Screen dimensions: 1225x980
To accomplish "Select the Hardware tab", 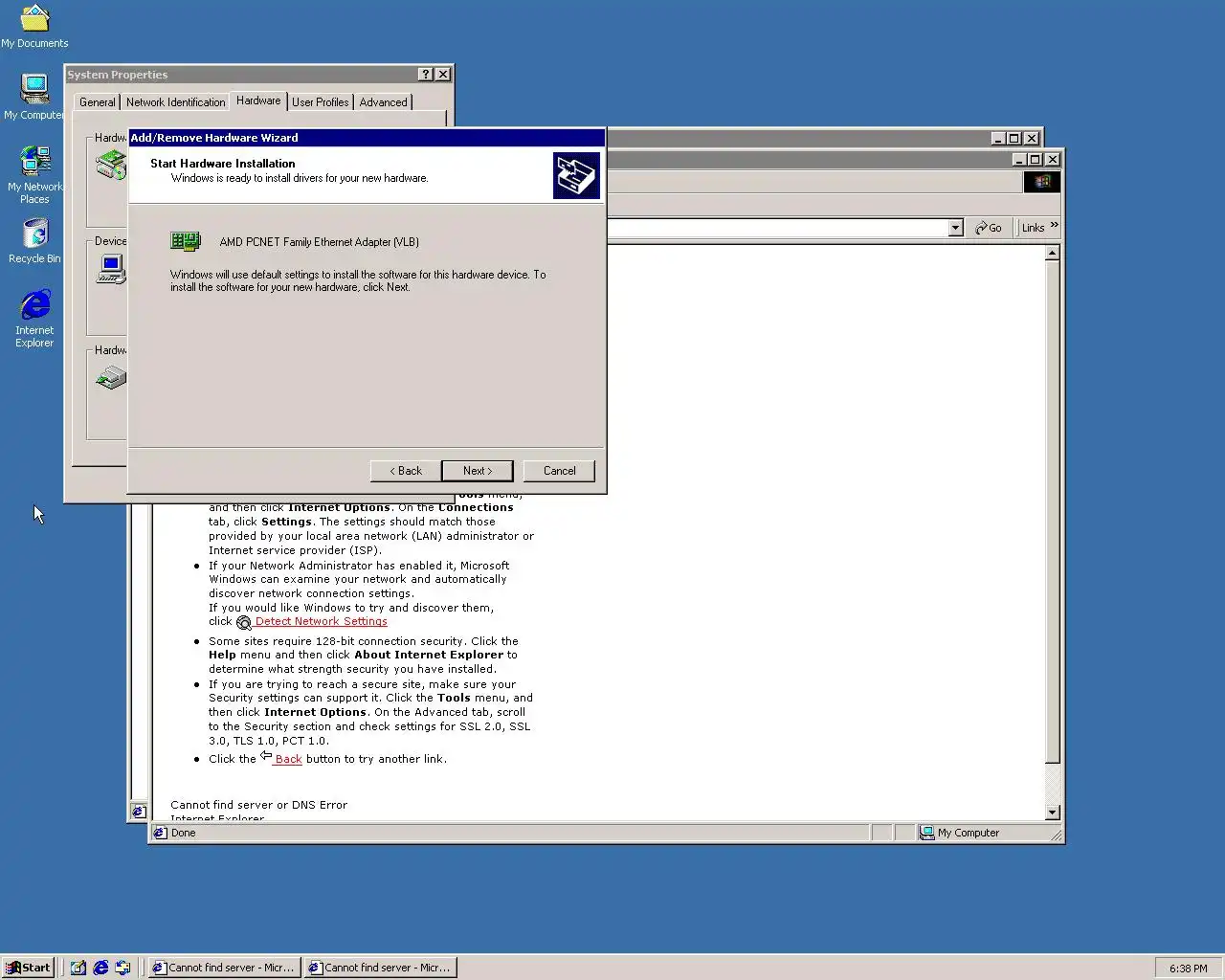I will [258, 100].
